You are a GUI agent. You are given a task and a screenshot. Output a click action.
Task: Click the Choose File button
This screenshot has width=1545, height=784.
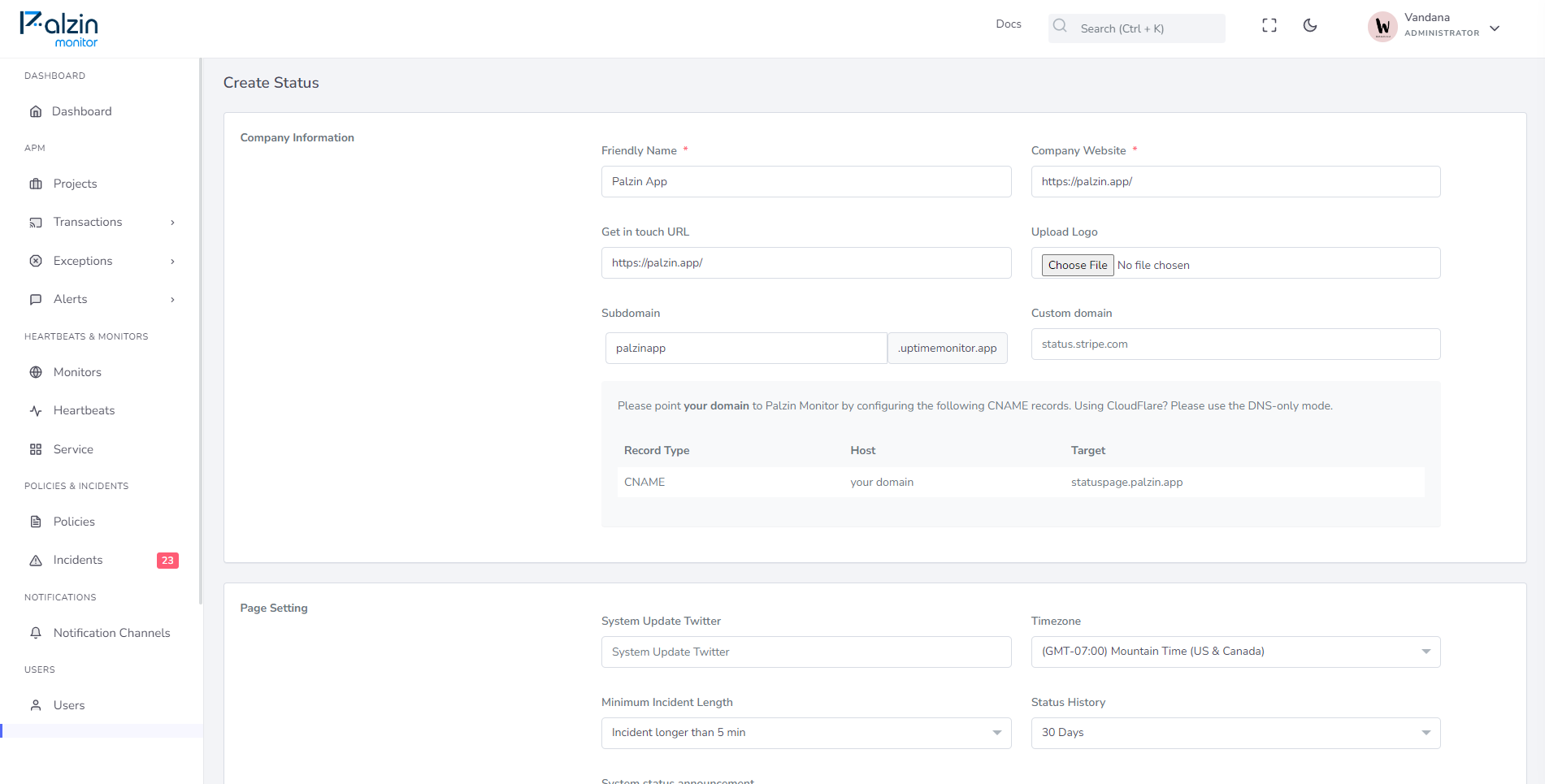[x=1078, y=265]
